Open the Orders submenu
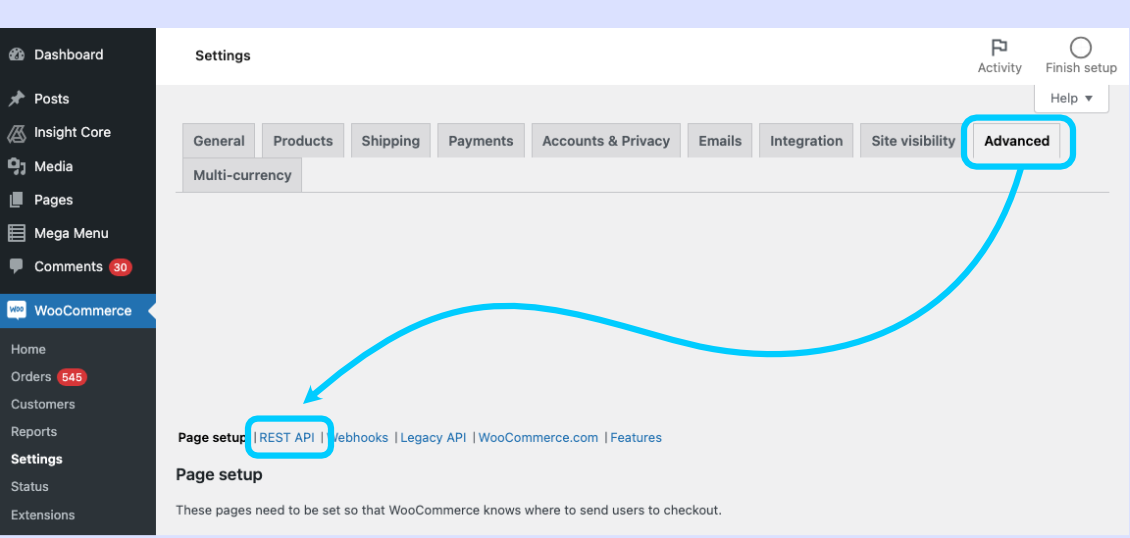This screenshot has width=1130, height=538. tap(31, 377)
